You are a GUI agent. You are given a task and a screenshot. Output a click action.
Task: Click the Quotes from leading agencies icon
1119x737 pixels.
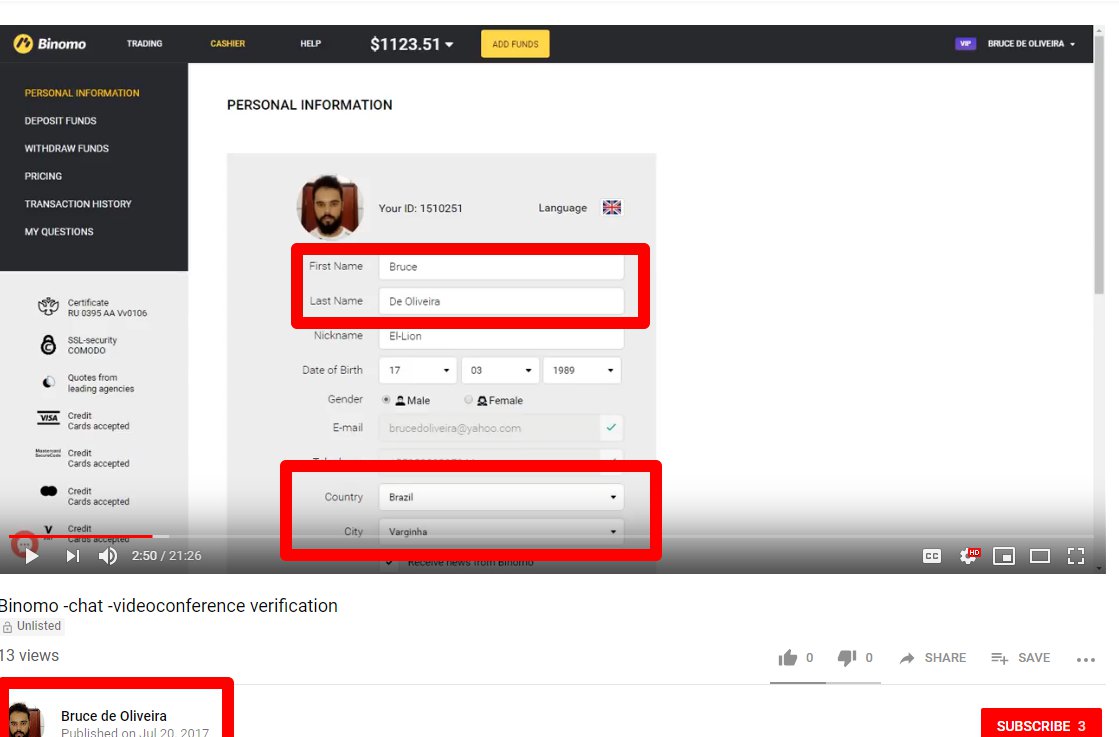48,382
